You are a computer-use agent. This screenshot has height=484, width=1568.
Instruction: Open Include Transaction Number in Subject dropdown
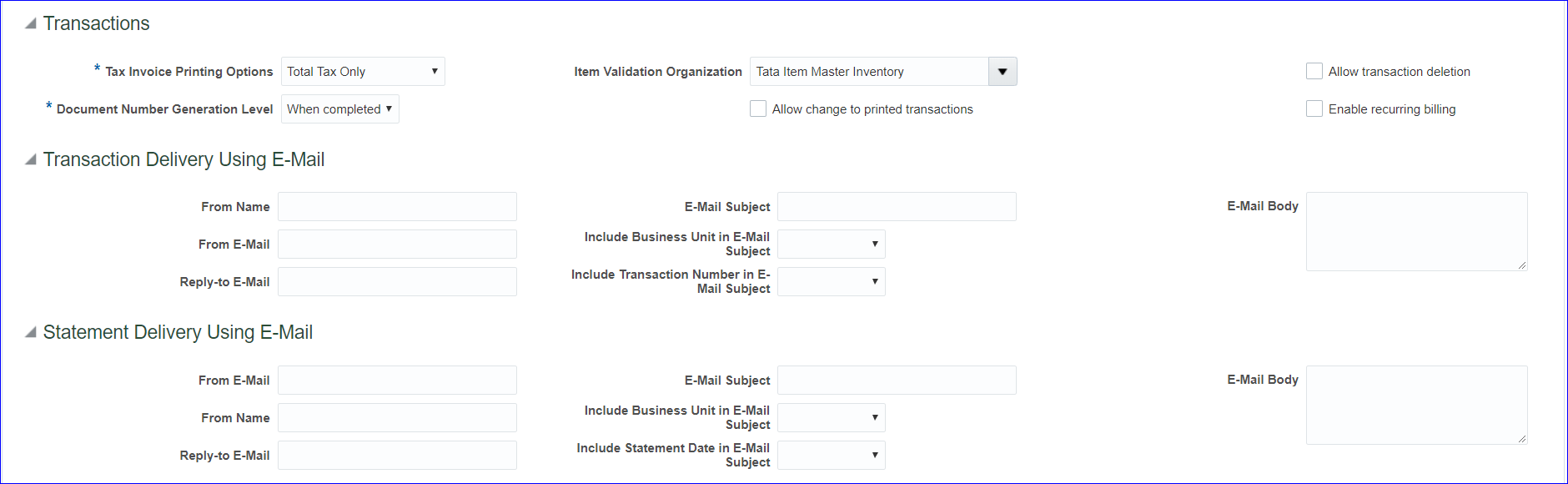click(831, 282)
